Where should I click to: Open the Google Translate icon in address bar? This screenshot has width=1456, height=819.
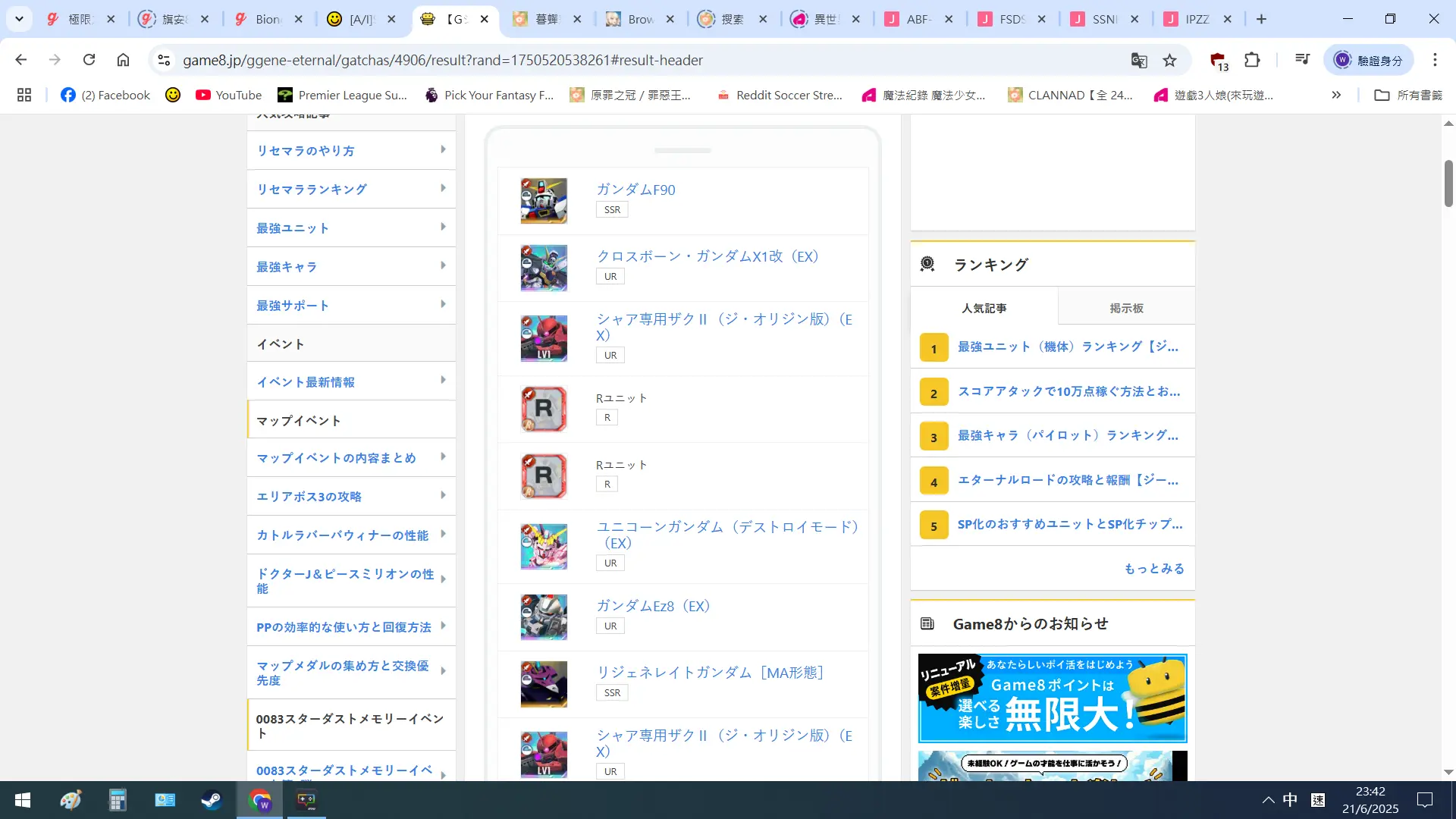[1139, 60]
